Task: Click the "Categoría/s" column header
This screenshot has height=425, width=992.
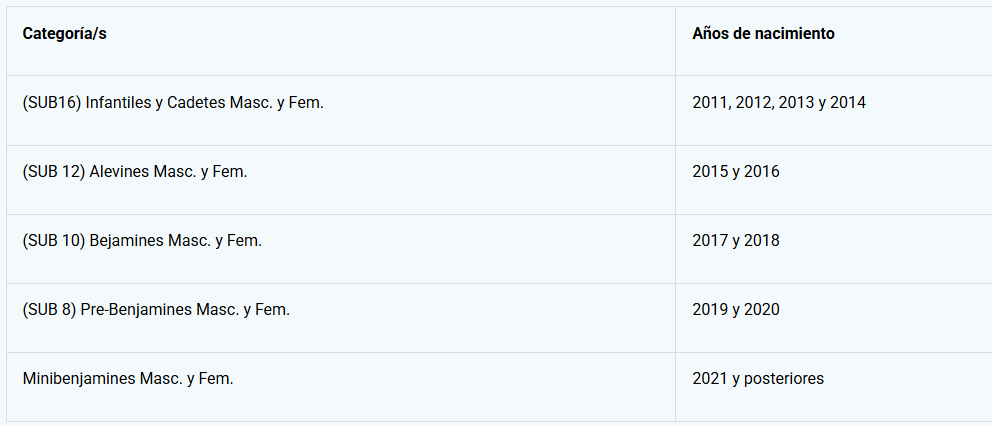Action: pyautogui.click(x=65, y=34)
